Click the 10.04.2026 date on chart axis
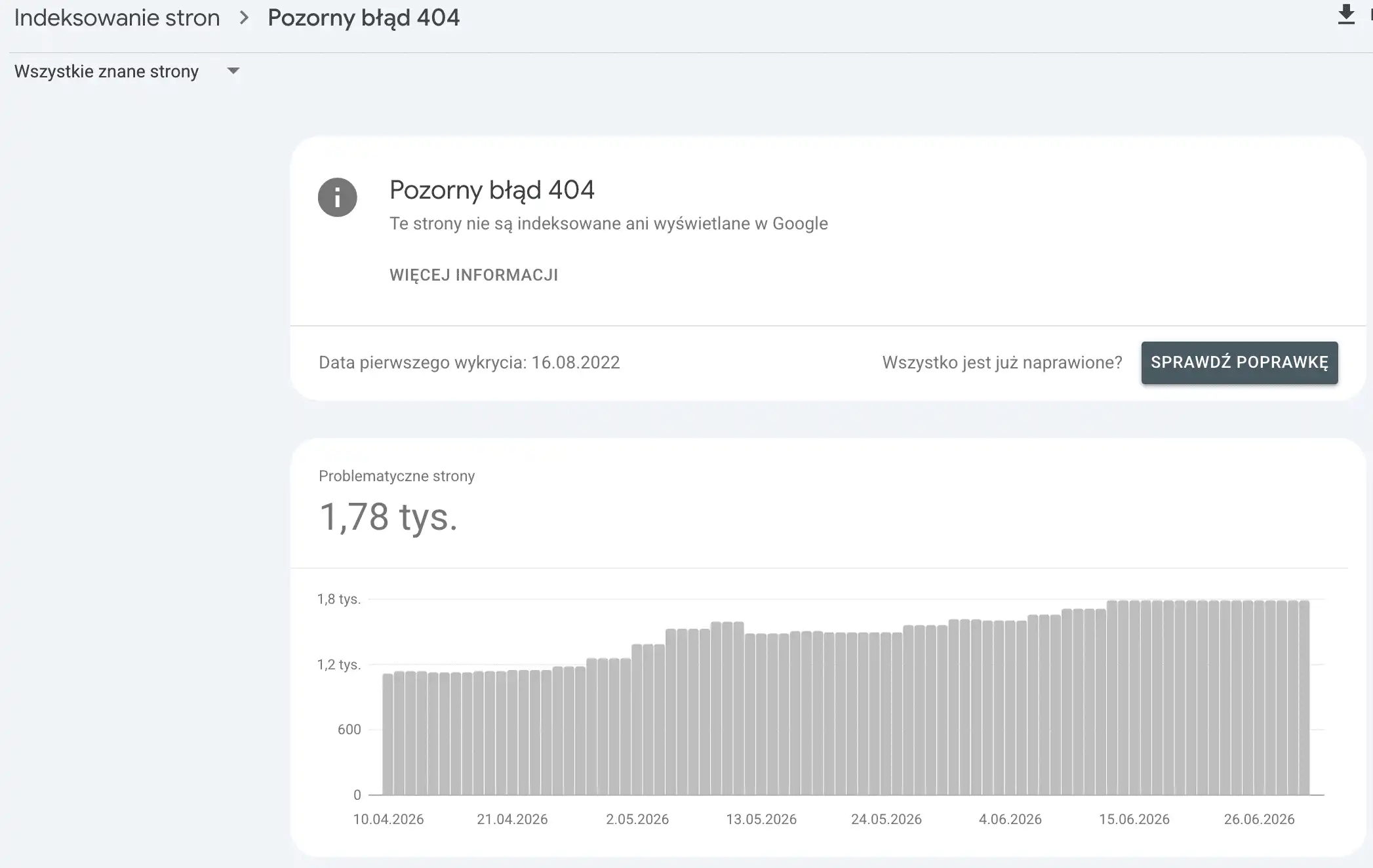The width and height of the screenshot is (1373, 868). point(388,819)
